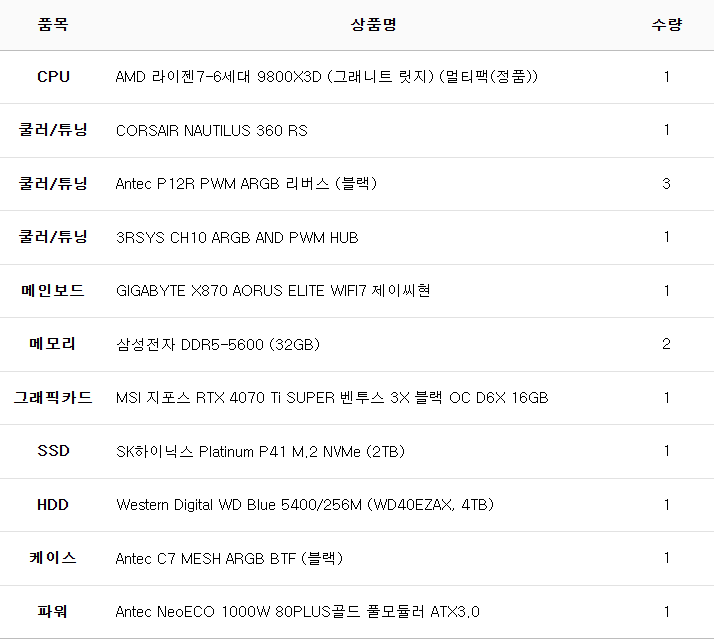This screenshot has width=714, height=643.
Task: Open the 3RSYS CH10 ARGB AND PWM HUB entry
Action: coord(237,237)
